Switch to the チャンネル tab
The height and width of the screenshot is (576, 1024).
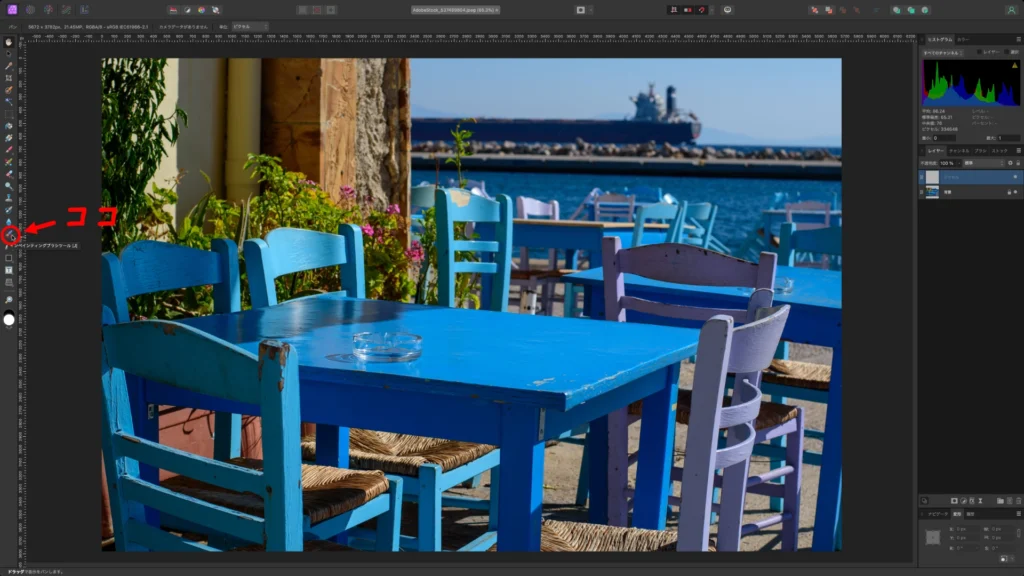[x=959, y=150]
